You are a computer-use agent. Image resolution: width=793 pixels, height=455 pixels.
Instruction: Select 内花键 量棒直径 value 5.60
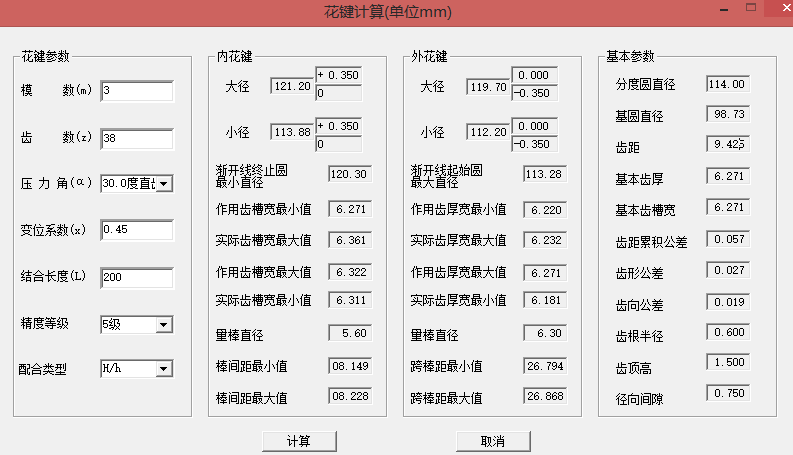[x=350, y=333]
